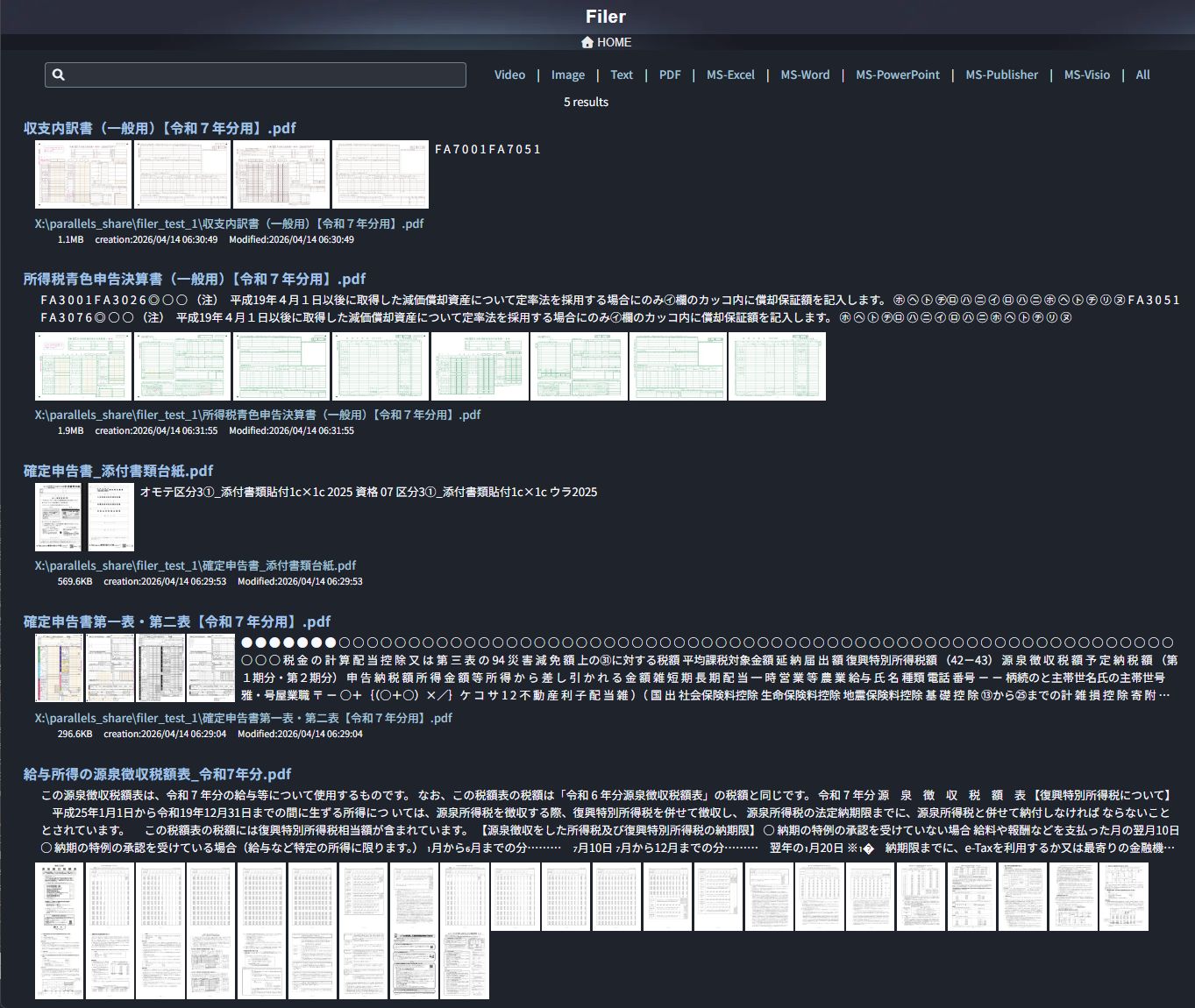Image resolution: width=1195 pixels, height=1008 pixels.
Task: Open colored first thumbnail of 確定申告書第一表
Action: click(x=59, y=668)
